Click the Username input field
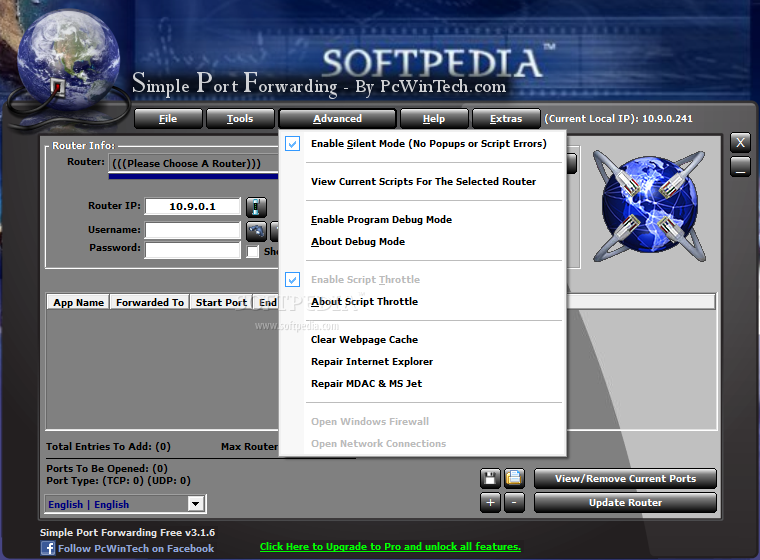760x560 pixels. 192,230
